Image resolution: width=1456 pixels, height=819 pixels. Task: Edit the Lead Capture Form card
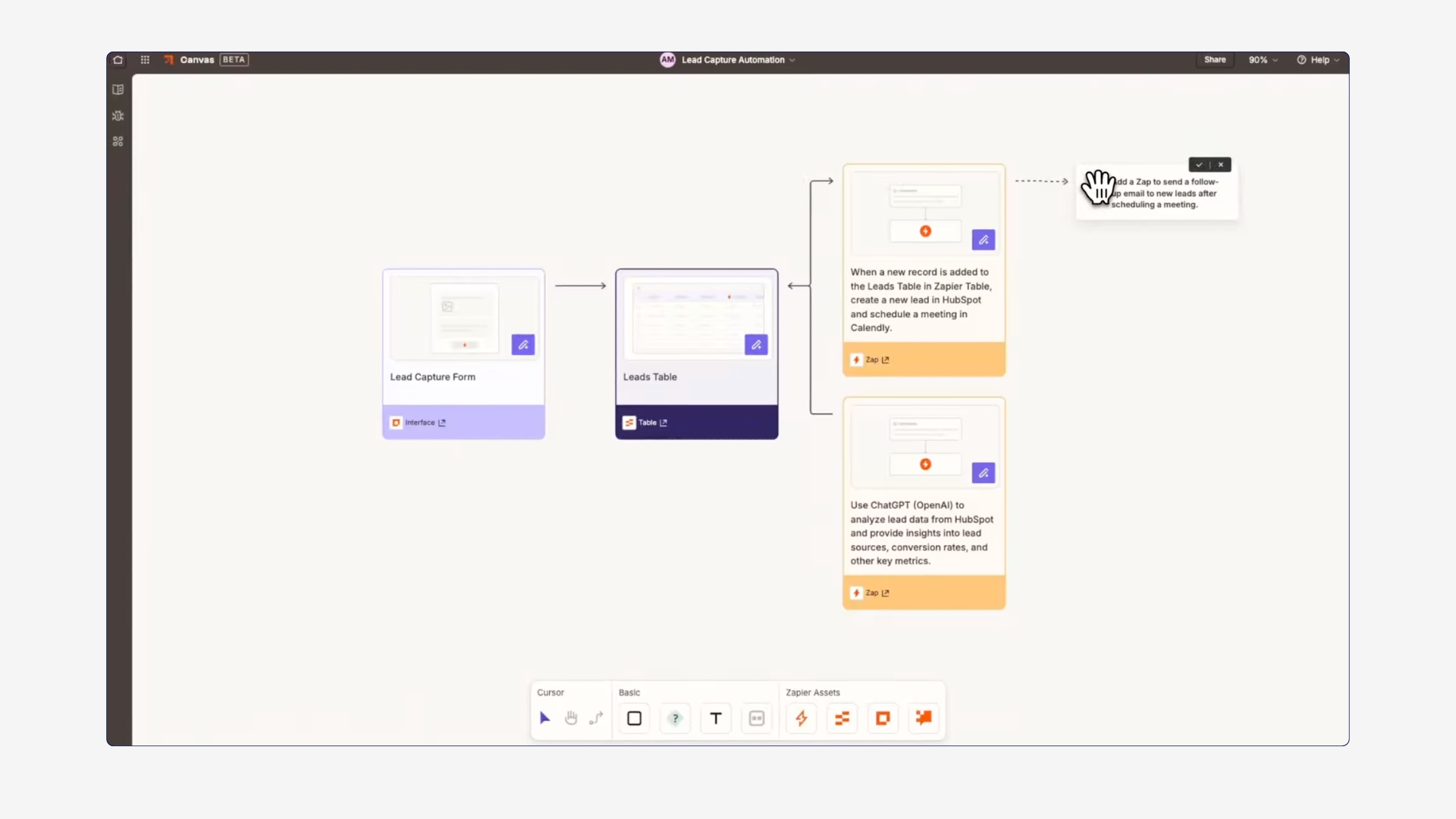(x=523, y=345)
